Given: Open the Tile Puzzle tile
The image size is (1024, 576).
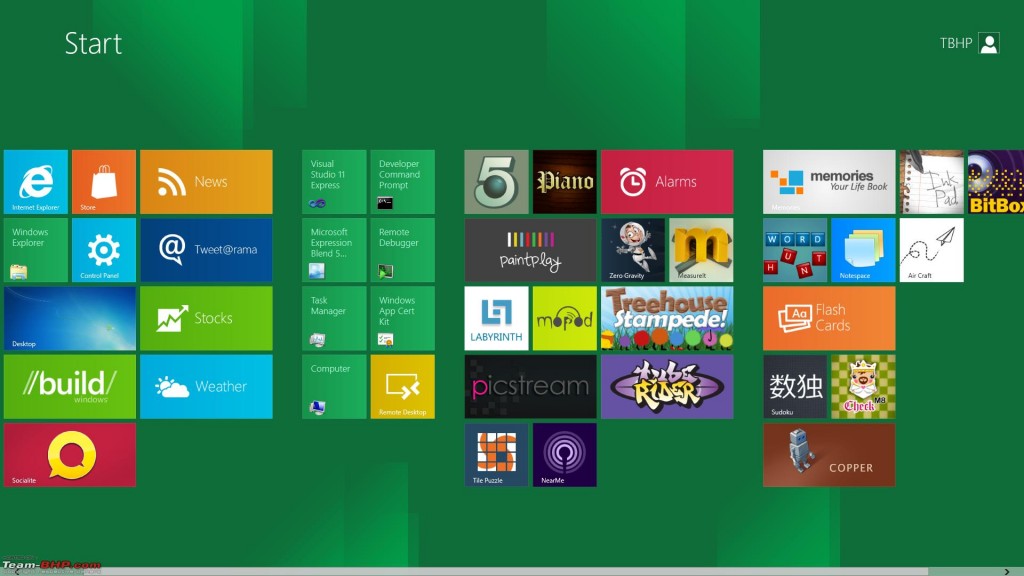Looking at the screenshot, I should [x=496, y=455].
